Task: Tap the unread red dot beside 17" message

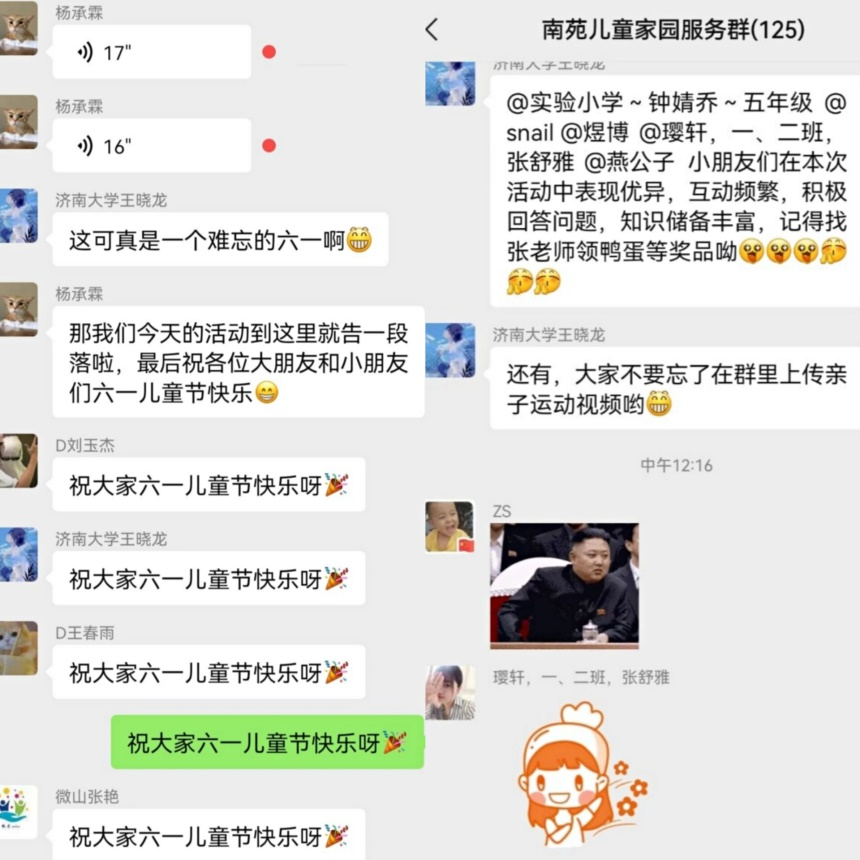Action: point(269,52)
